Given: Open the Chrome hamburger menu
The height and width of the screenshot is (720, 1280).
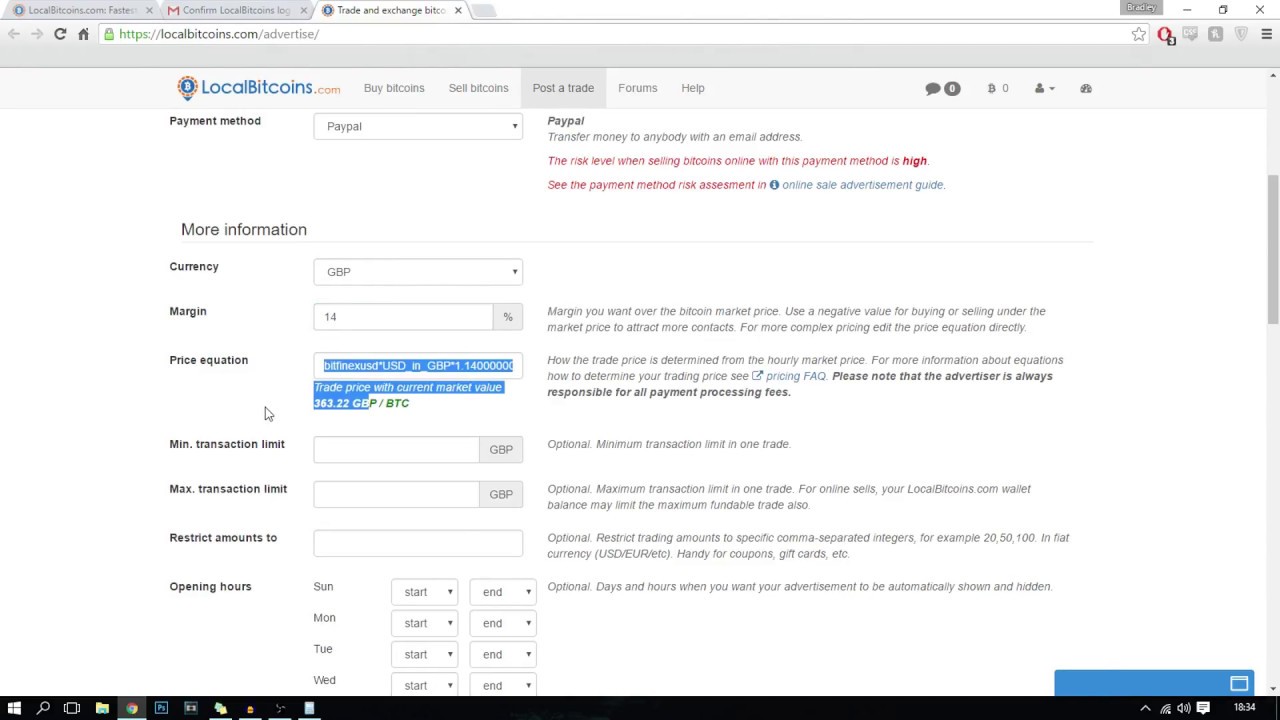Looking at the screenshot, I should (1266, 34).
